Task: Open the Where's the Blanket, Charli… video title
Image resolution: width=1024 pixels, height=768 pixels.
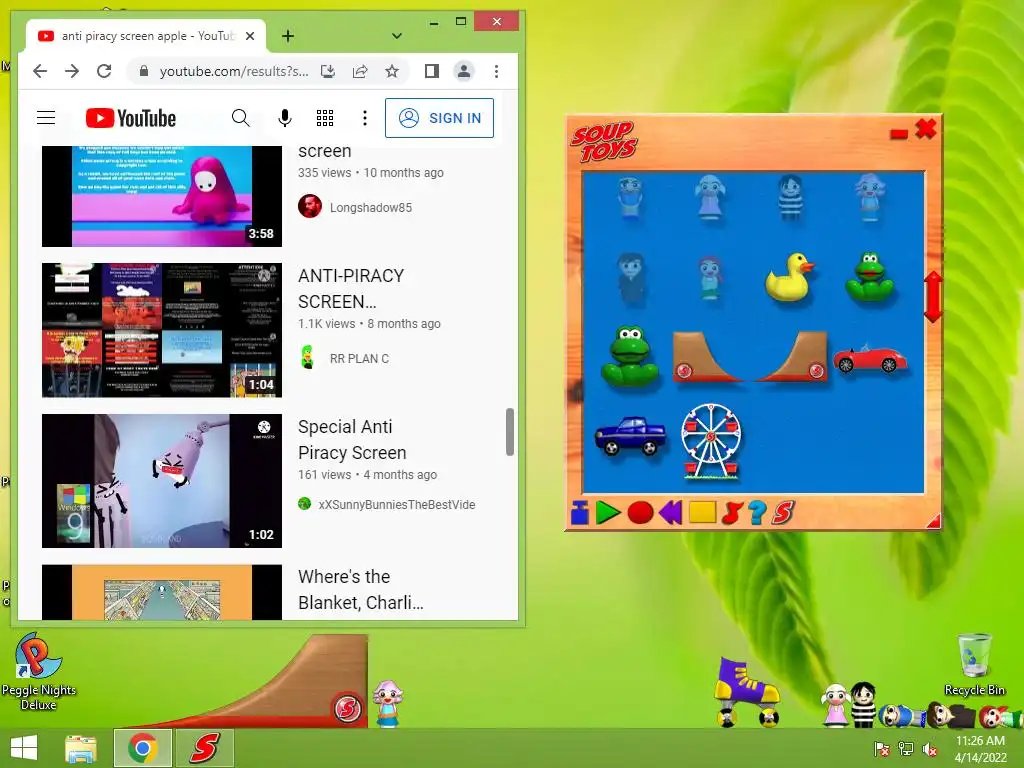Action: pos(360,590)
